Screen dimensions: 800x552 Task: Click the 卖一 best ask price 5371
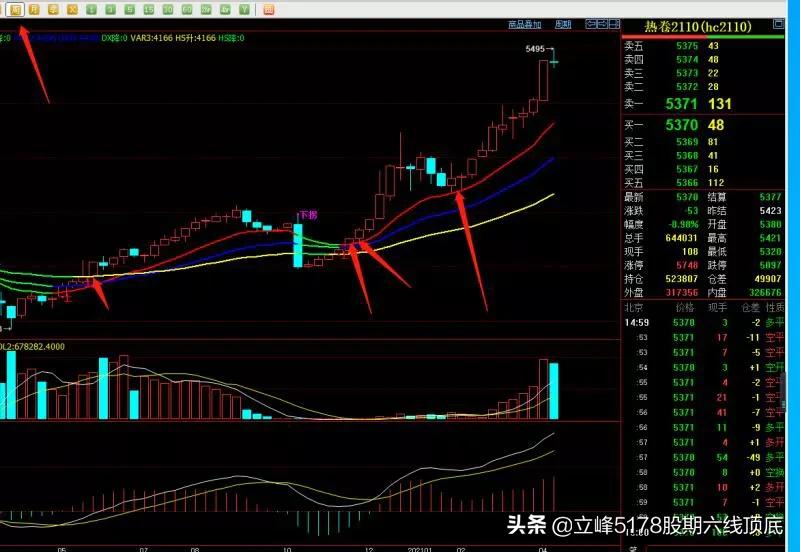681,104
